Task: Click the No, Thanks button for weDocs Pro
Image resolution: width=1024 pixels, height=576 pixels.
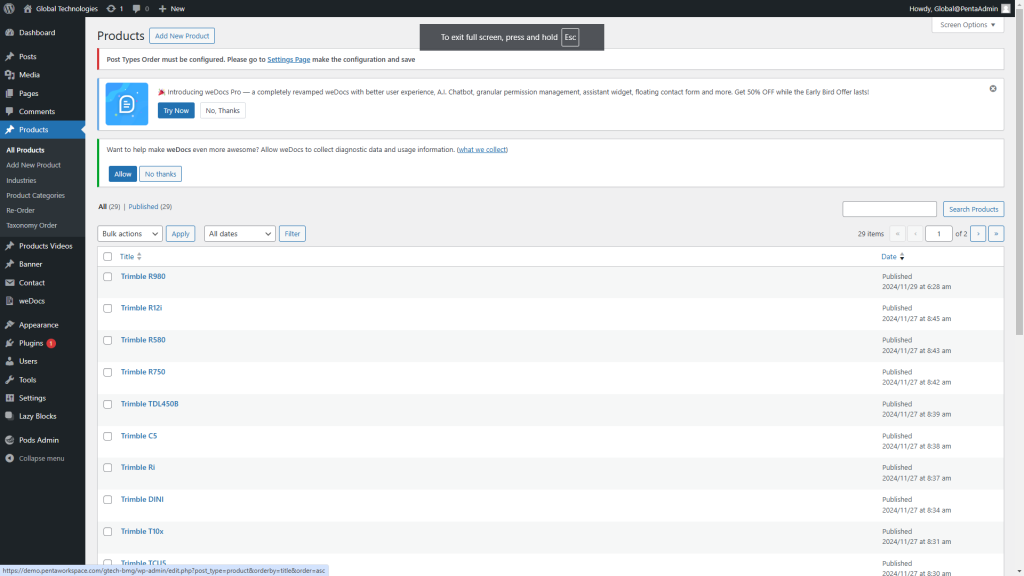Action: tap(223, 110)
